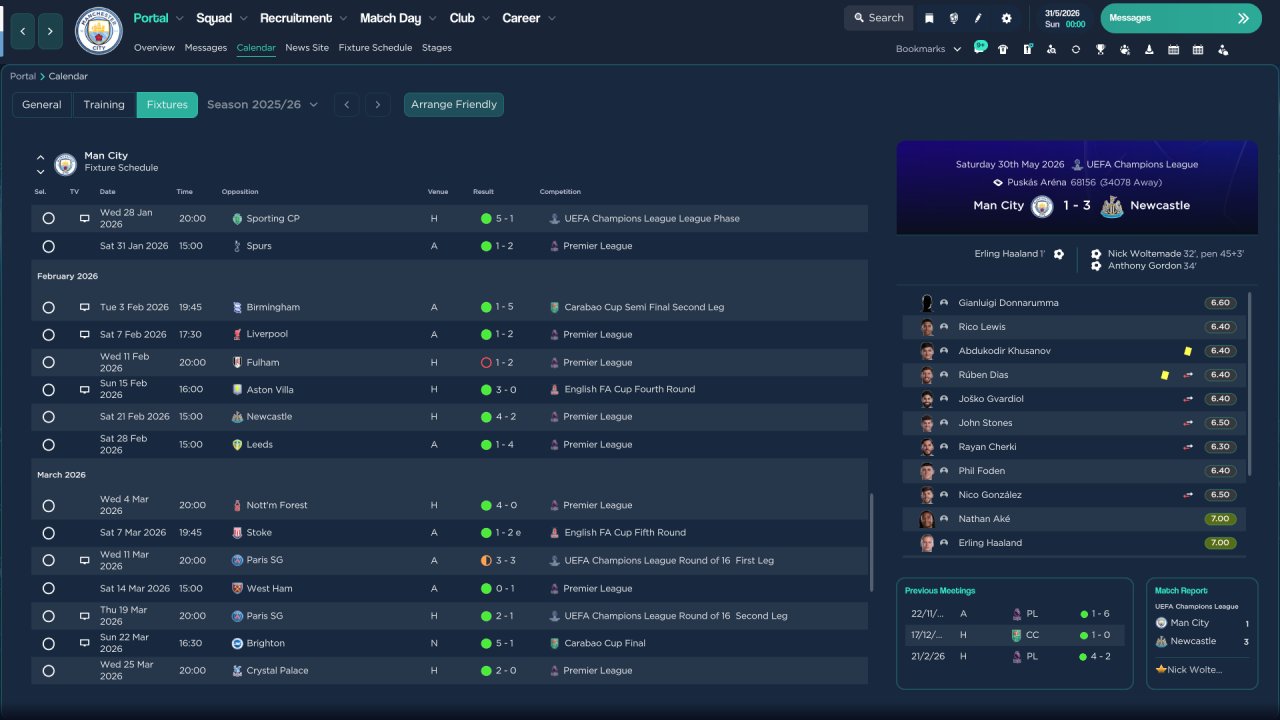
Task: Click the bookmark icon beside Search
Action: [929, 18]
